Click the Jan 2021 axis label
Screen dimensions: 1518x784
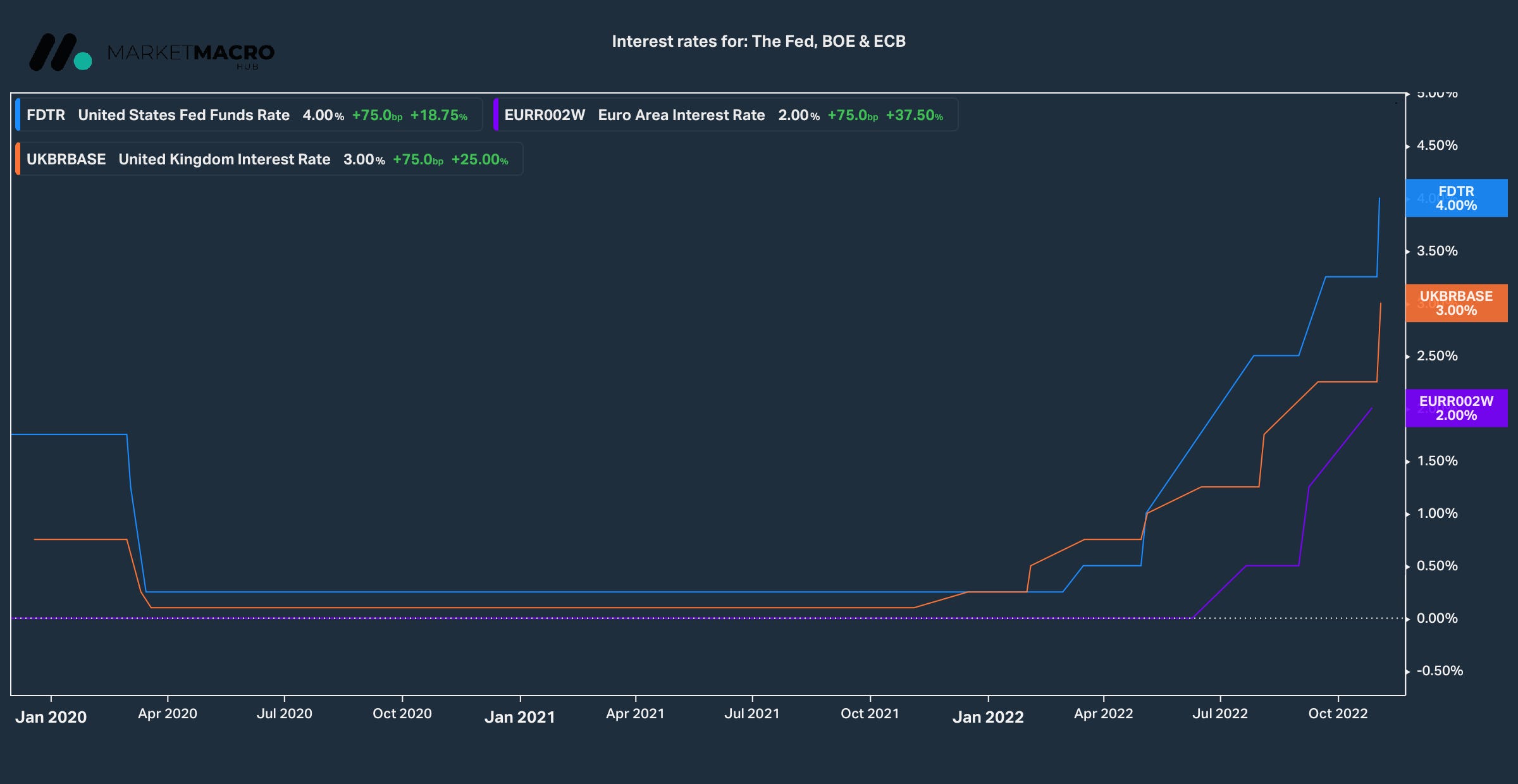[x=519, y=717]
